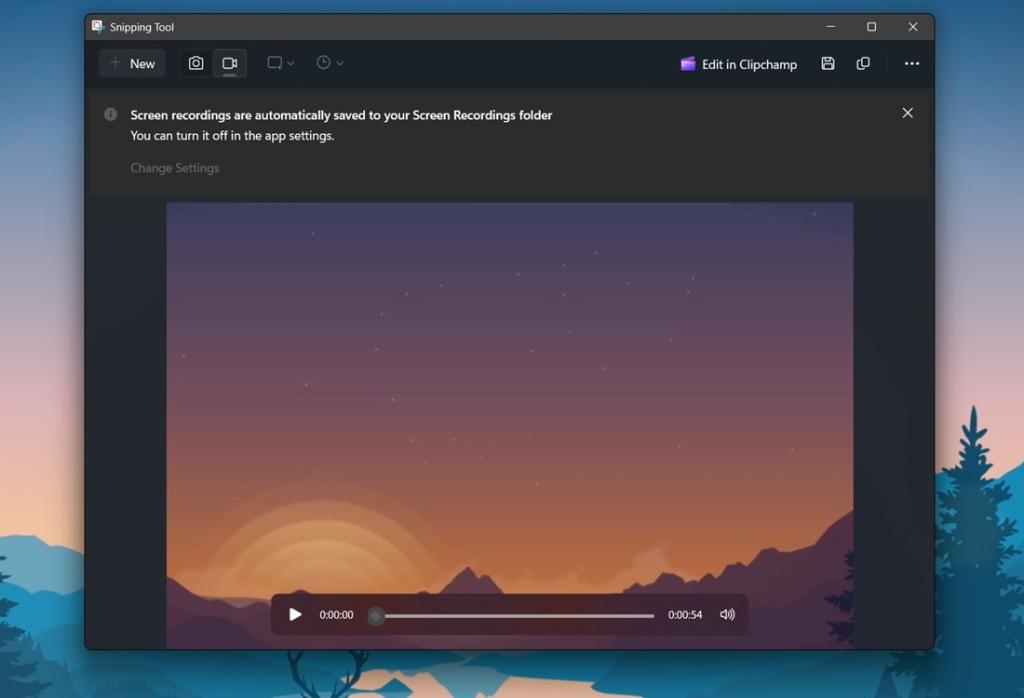1024x698 pixels.
Task: Select the screenshot snip mode camera icon
Action: [195, 62]
